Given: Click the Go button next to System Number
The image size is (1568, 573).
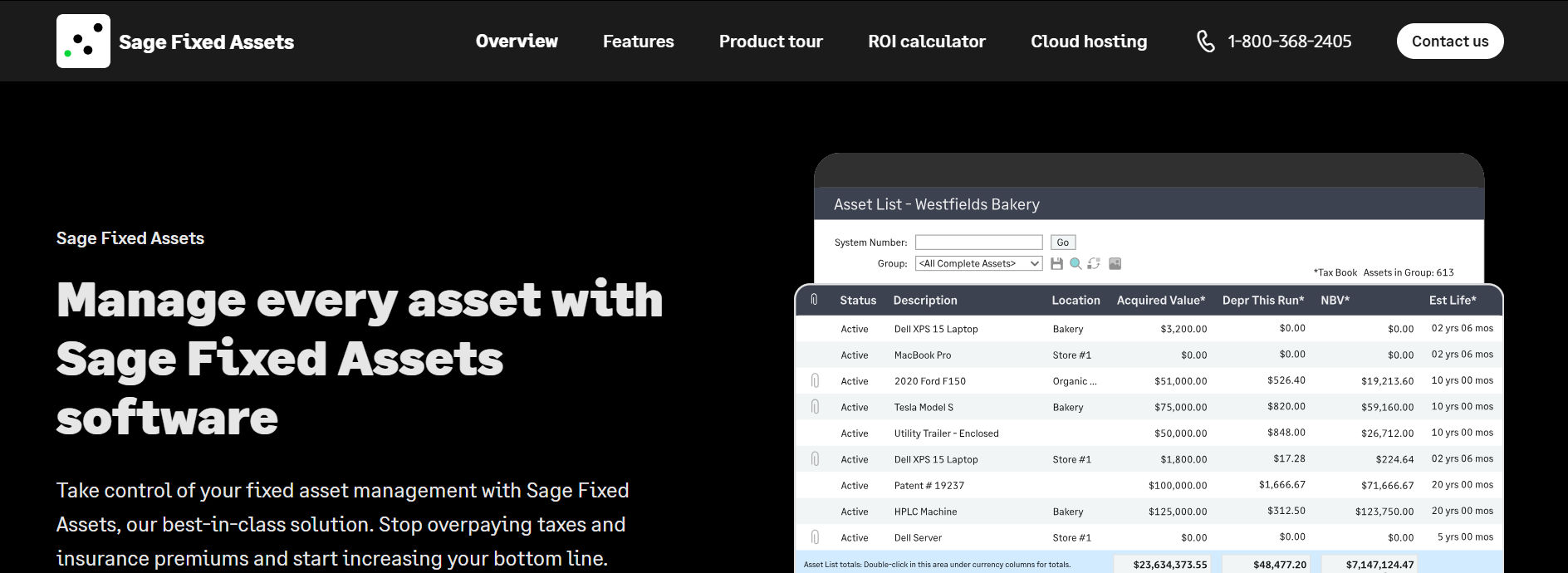Looking at the screenshot, I should 1063,242.
